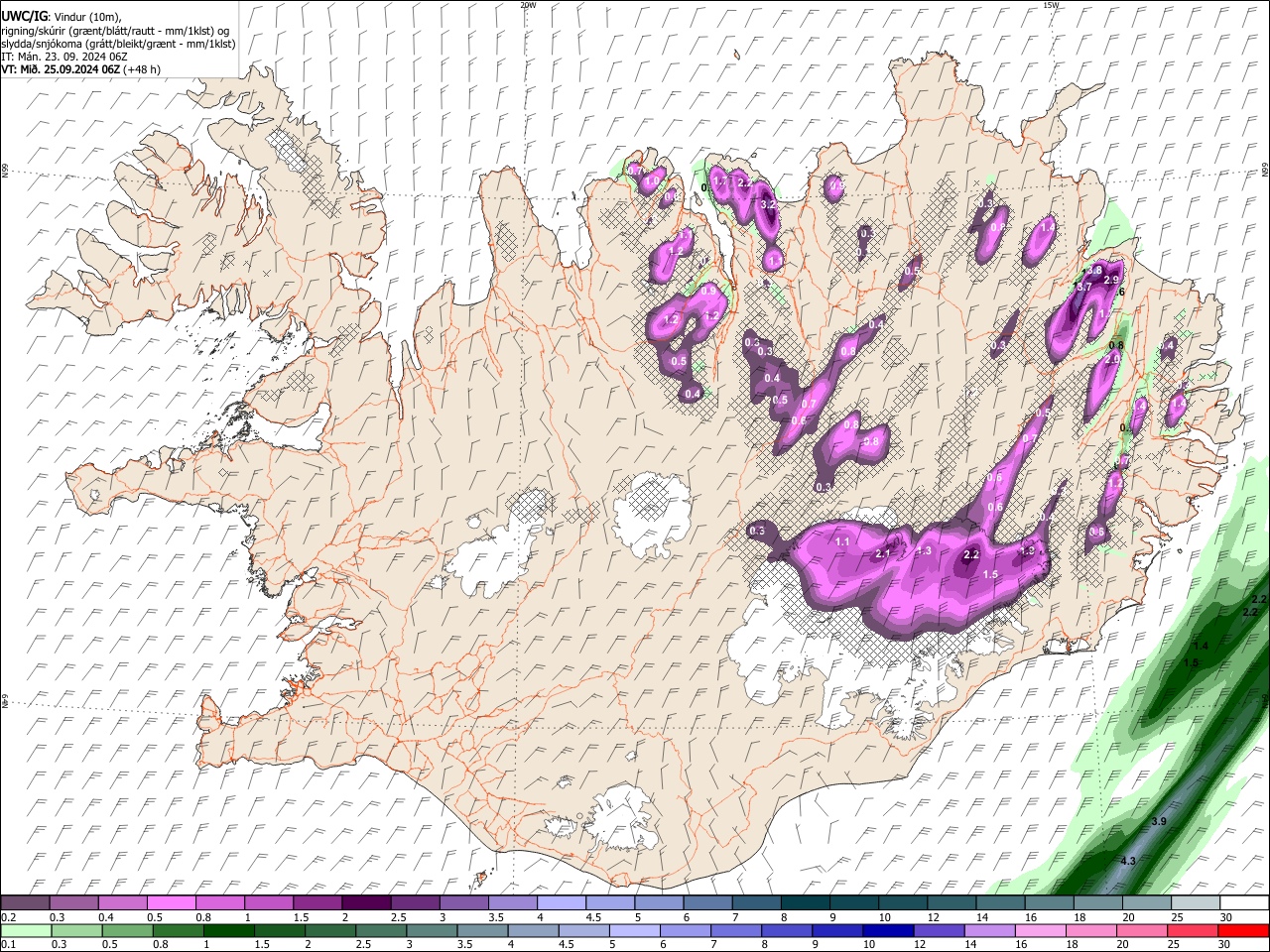Click the "2.9" snowfall value in the east
Screen dimensions: 1270x952
tap(1111, 282)
